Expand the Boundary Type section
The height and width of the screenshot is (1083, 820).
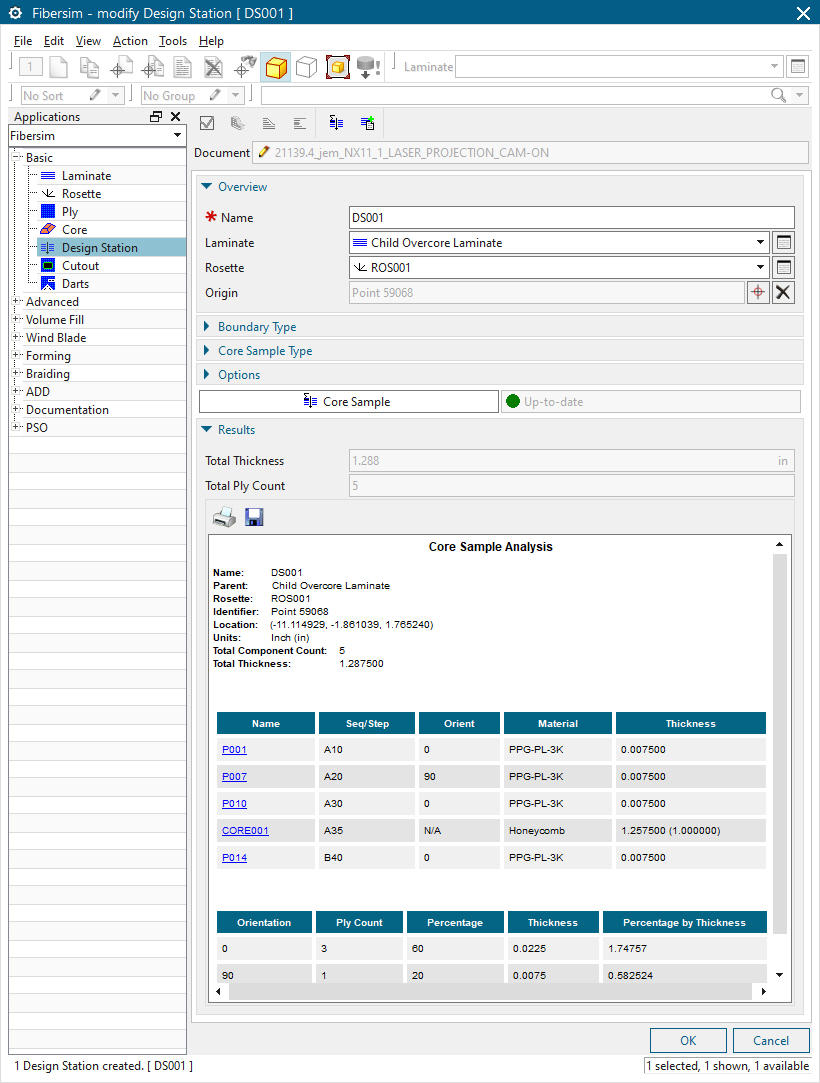(x=257, y=327)
